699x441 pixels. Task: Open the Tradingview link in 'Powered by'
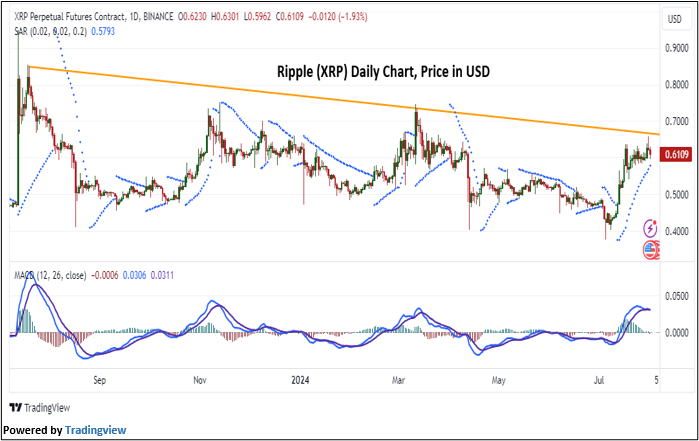pyautogui.click(x=95, y=430)
